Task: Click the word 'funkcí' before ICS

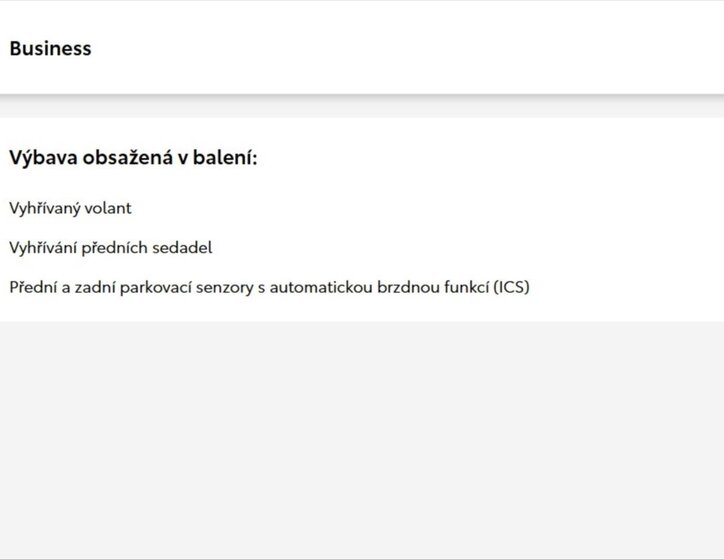Action: 466,287
